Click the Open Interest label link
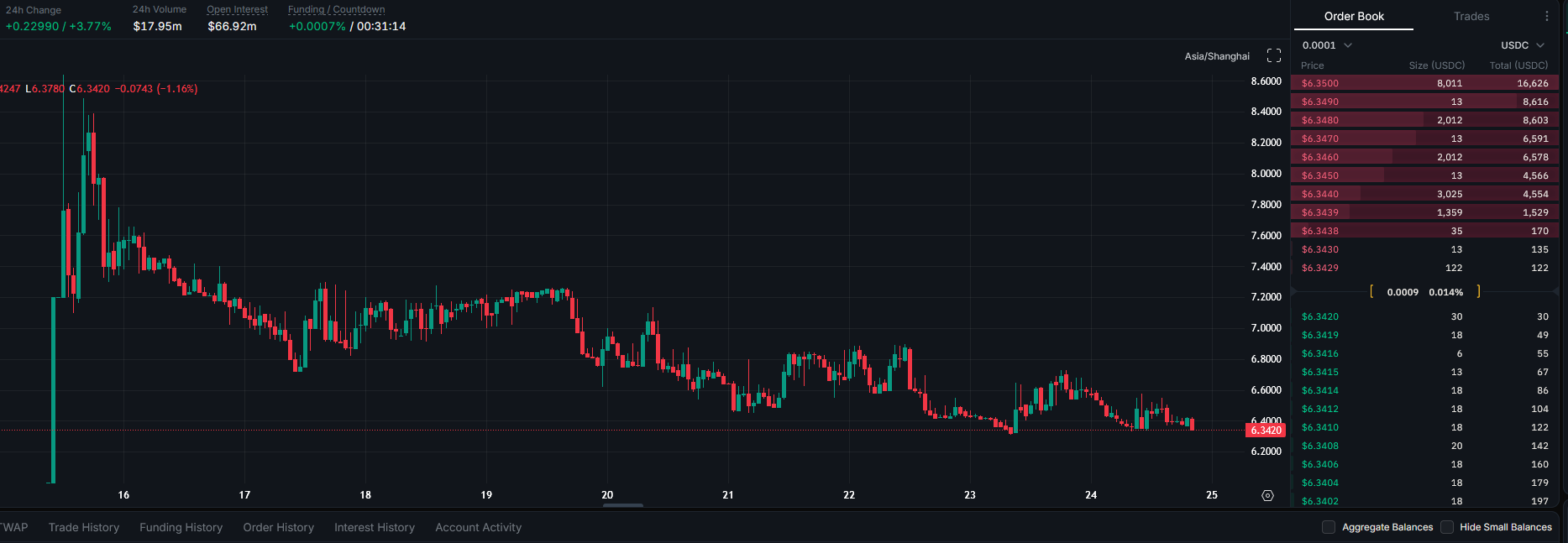 click(x=238, y=9)
